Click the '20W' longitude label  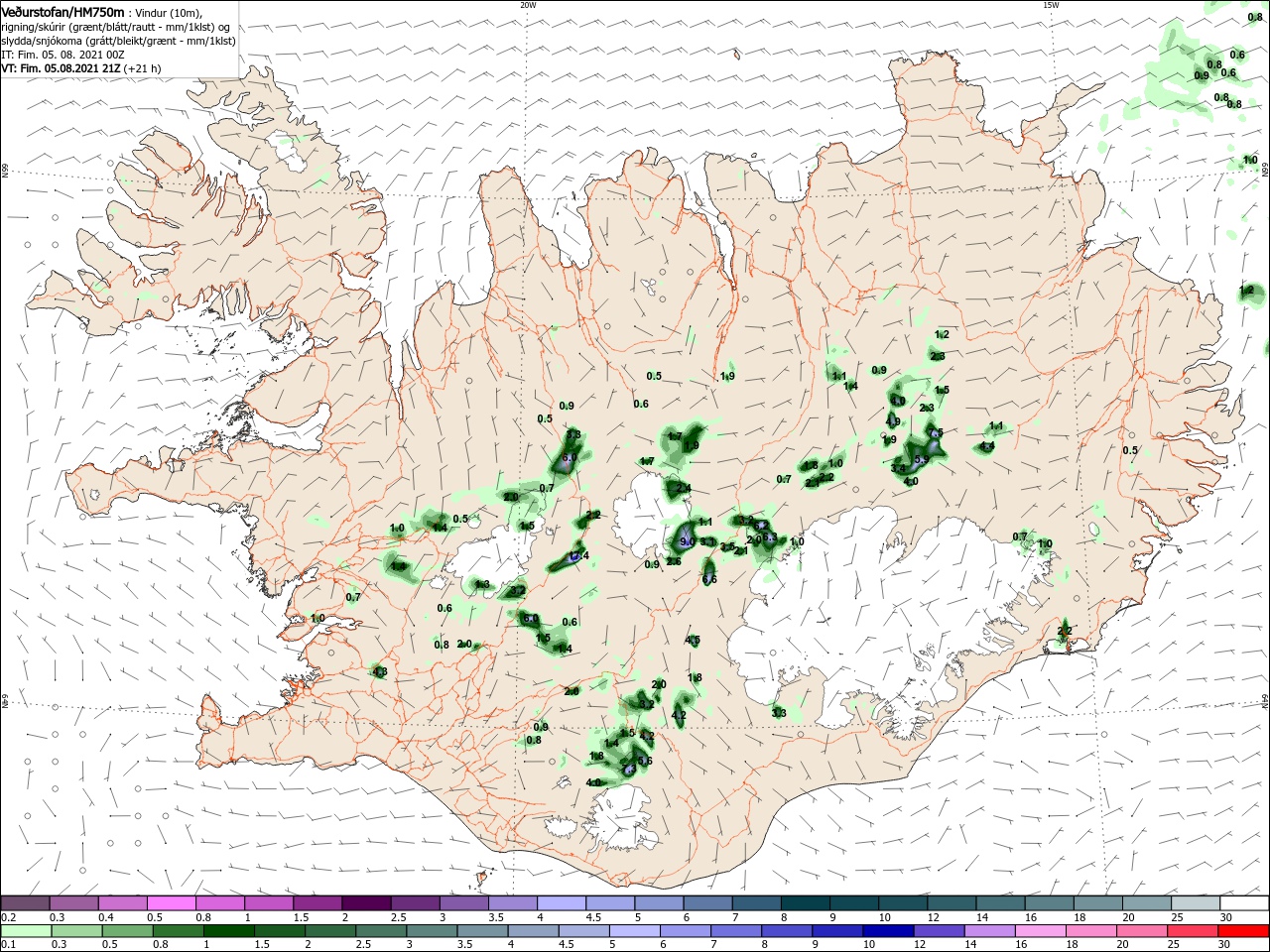528,5
